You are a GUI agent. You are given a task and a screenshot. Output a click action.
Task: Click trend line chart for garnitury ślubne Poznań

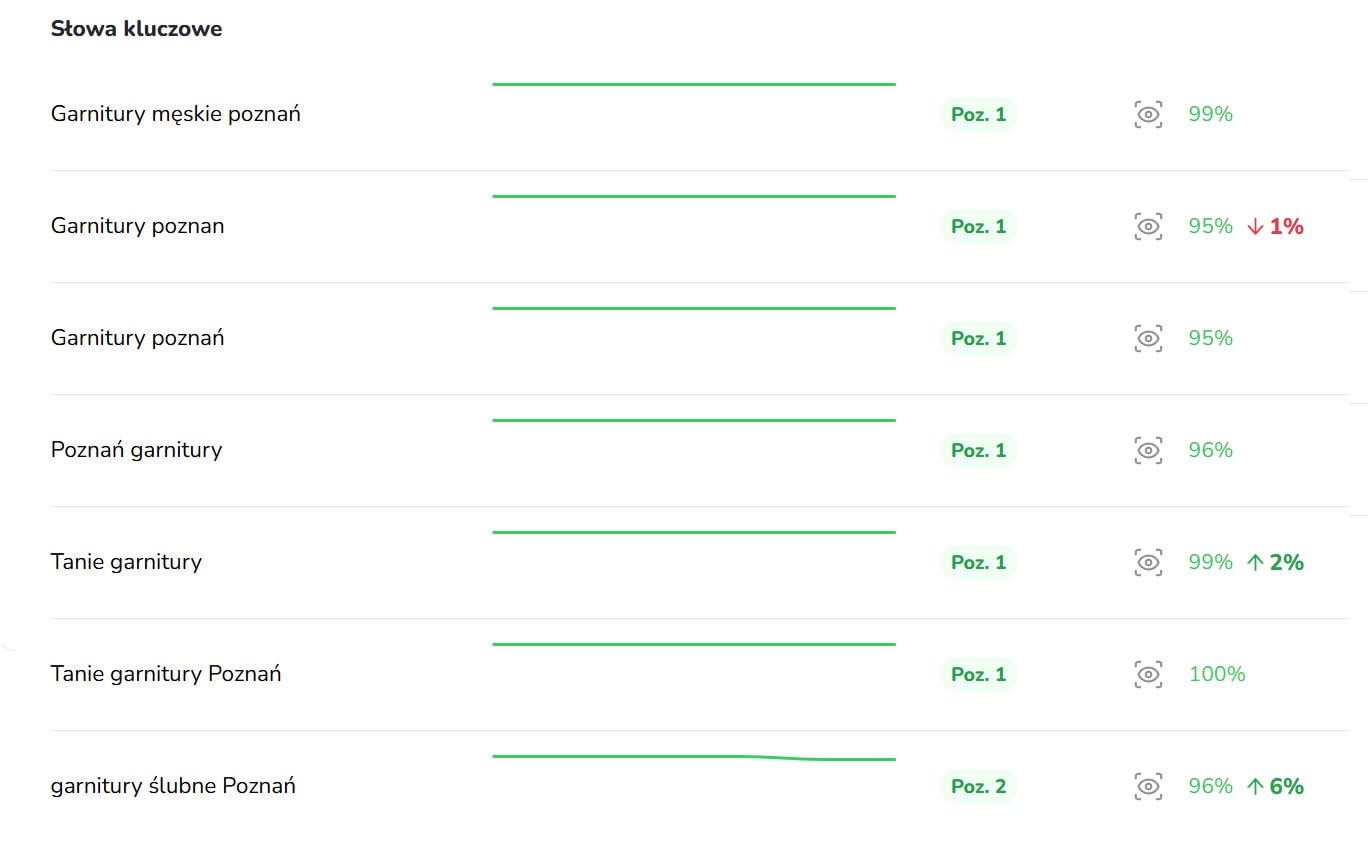tap(694, 758)
